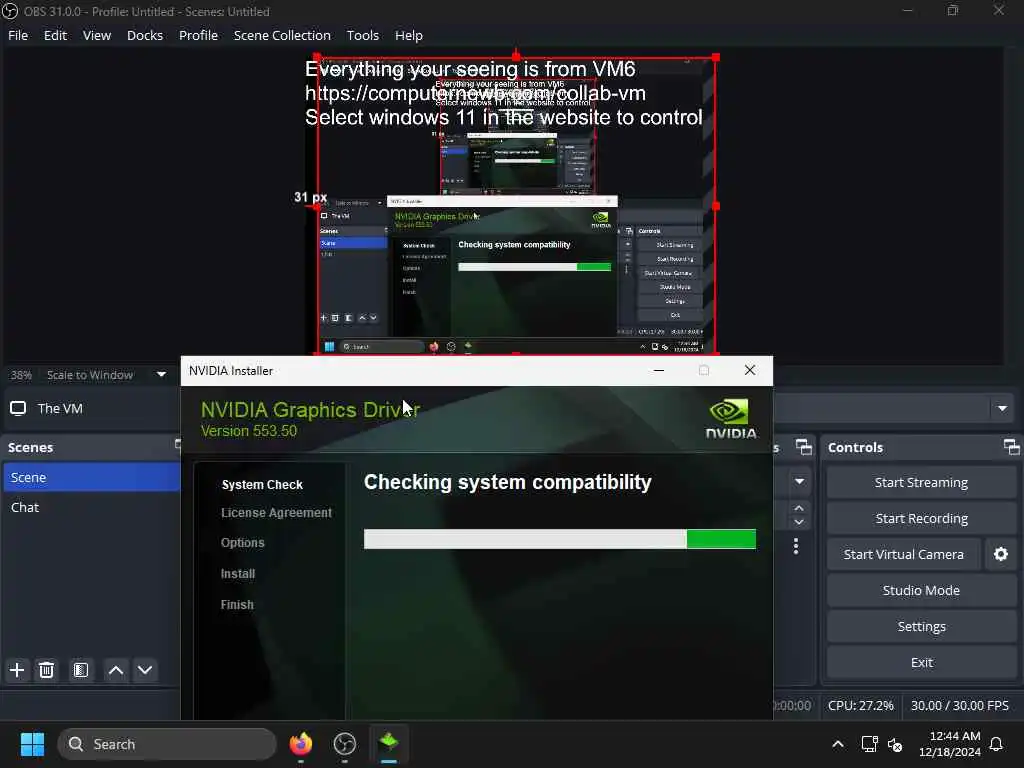Click Install step in NVIDIA installer

pos(238,574)
